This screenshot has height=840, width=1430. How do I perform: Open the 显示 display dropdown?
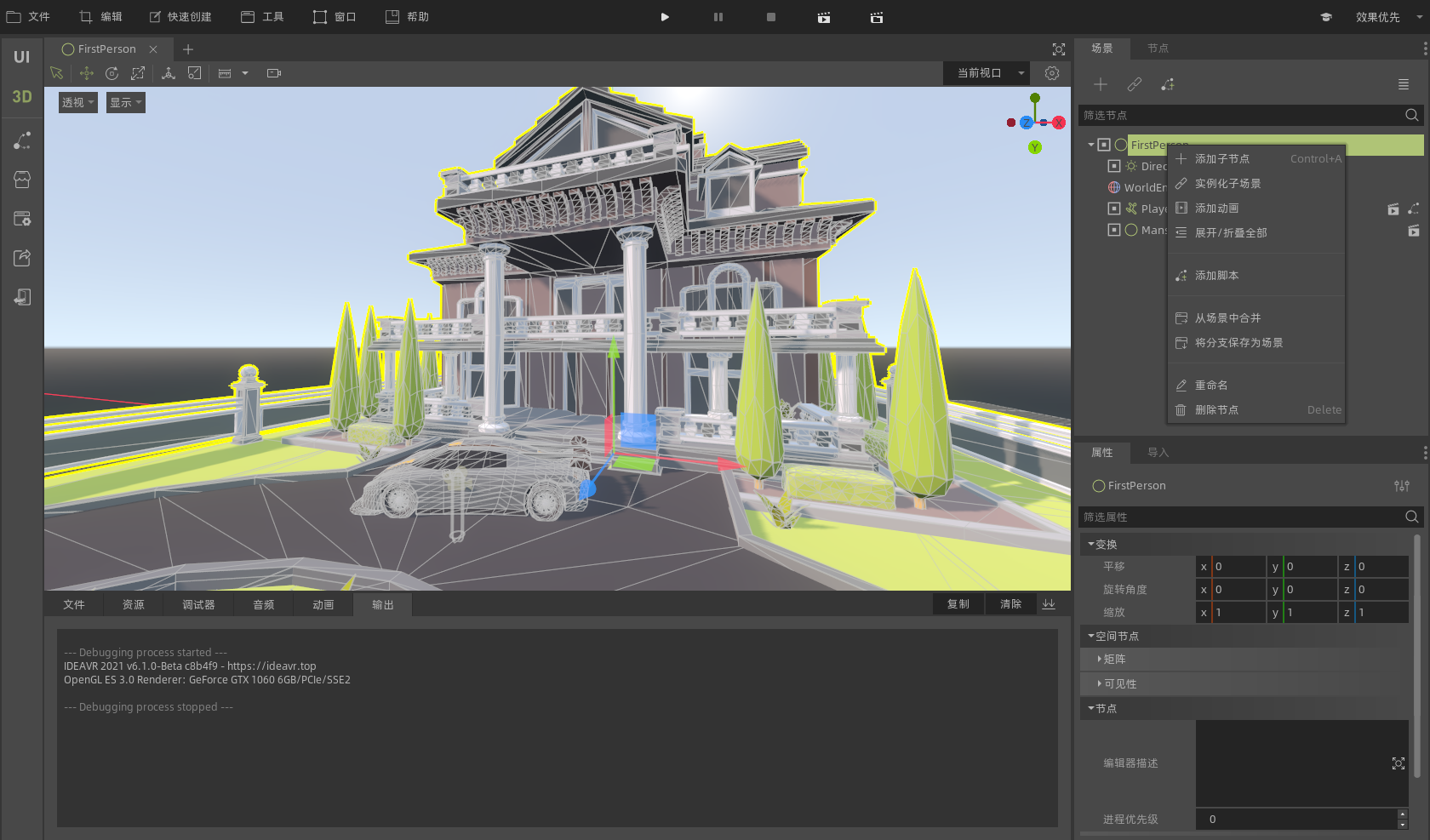click(x=126, y=103)
